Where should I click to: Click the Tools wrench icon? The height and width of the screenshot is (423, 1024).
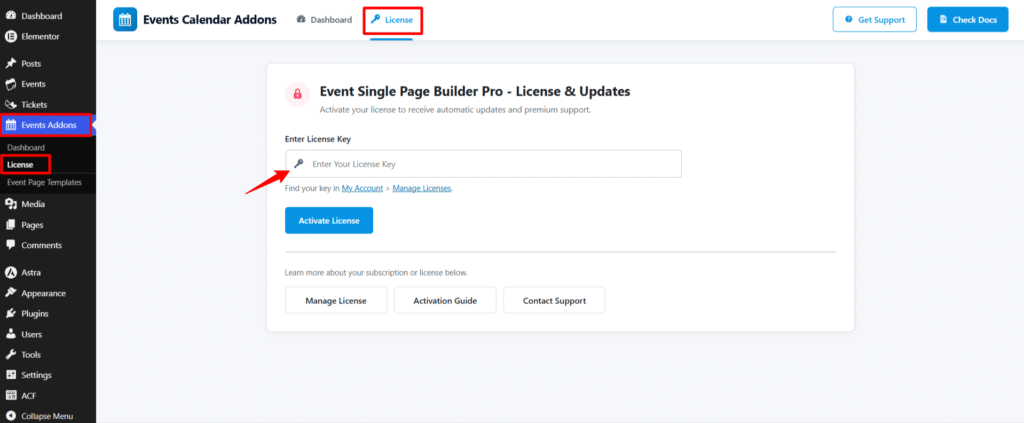coord(10,354)
